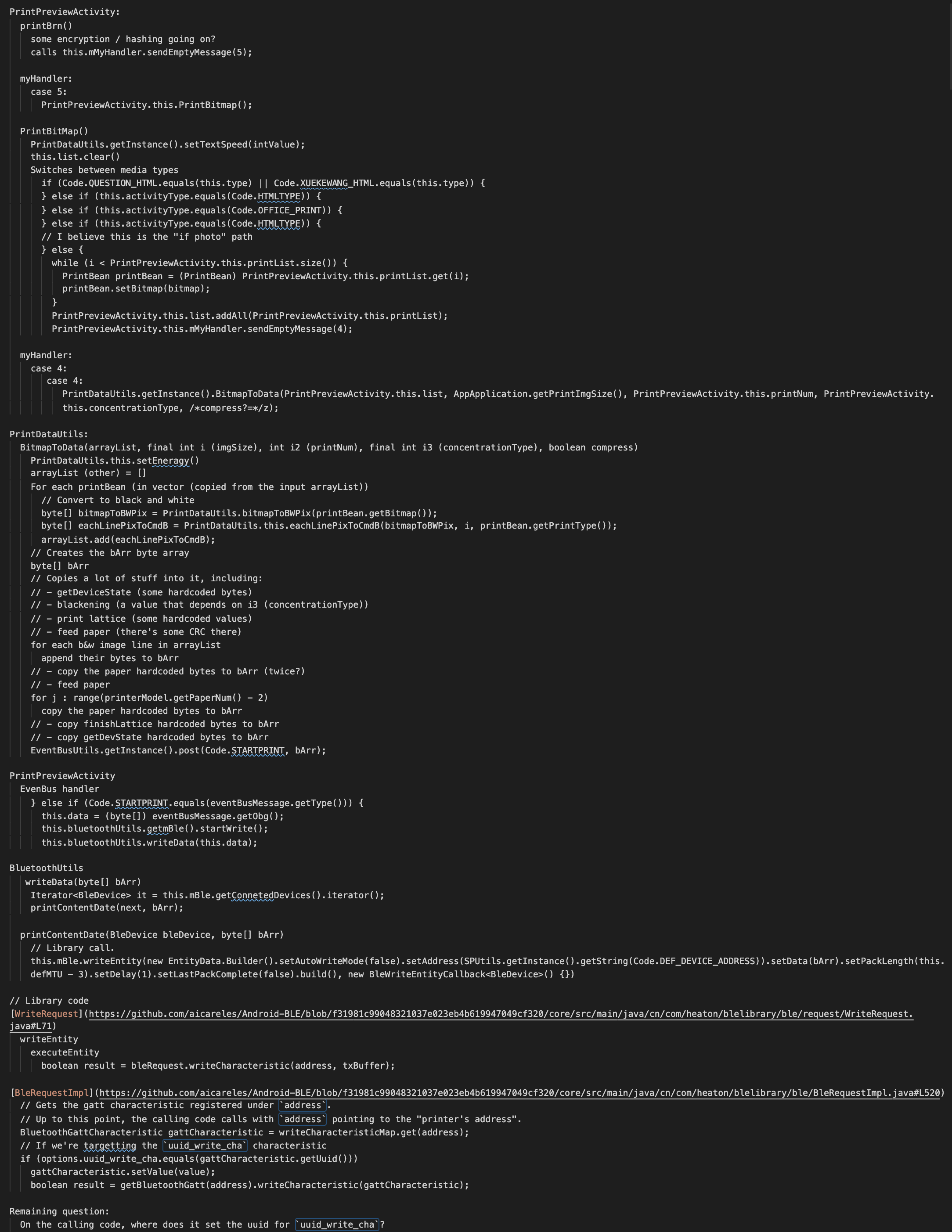Click the underlined STARTPRINT in post call
Viewport: 952px width, 1232px height.
coord(258,750)
